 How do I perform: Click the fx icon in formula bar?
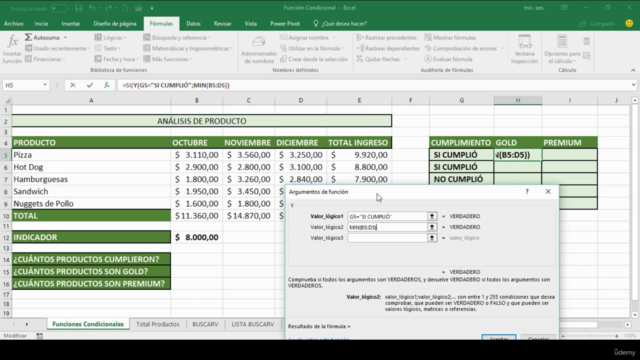tap(107, 85)
